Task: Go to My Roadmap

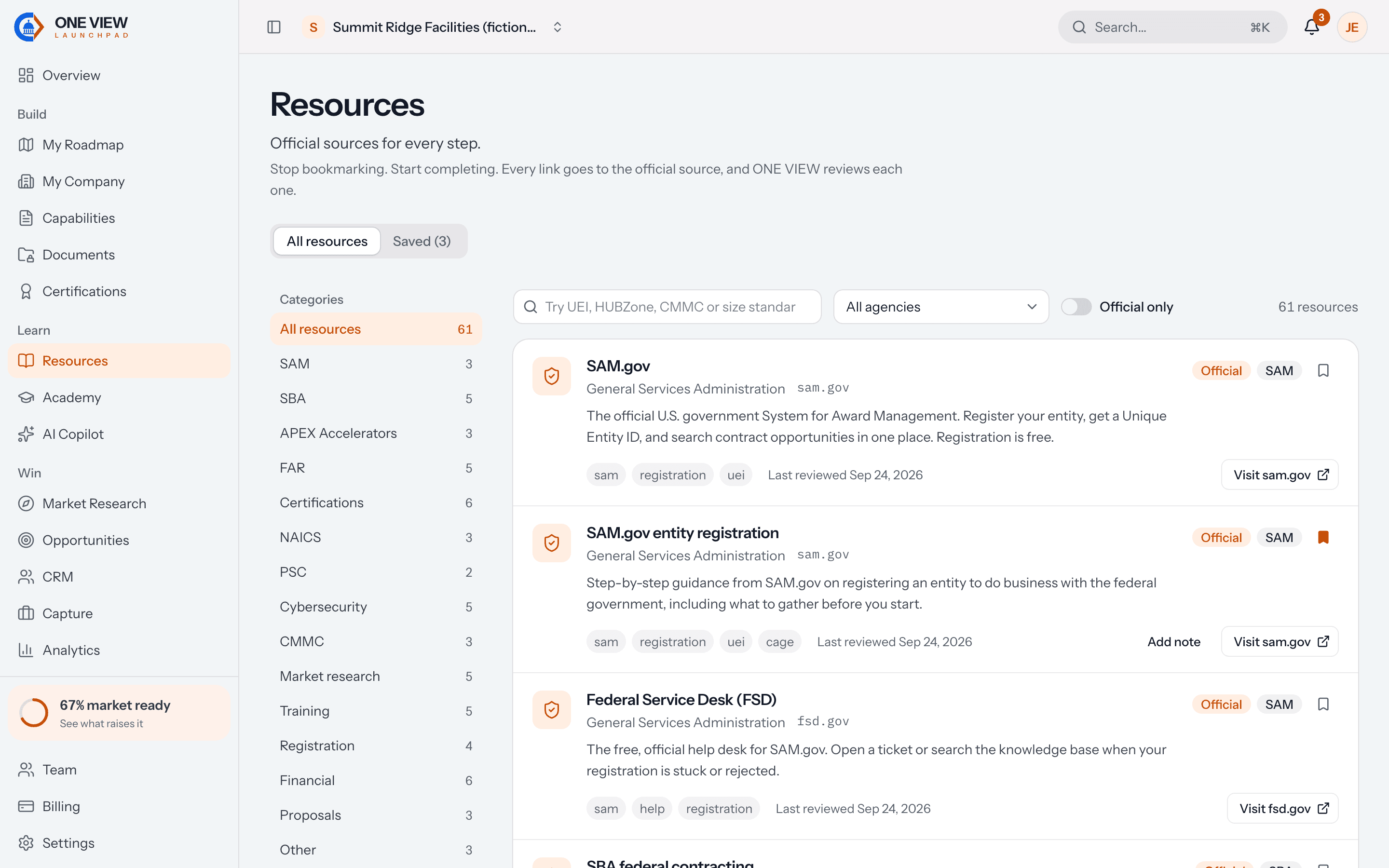Action: pyautogui.click(x=119, y=145)
